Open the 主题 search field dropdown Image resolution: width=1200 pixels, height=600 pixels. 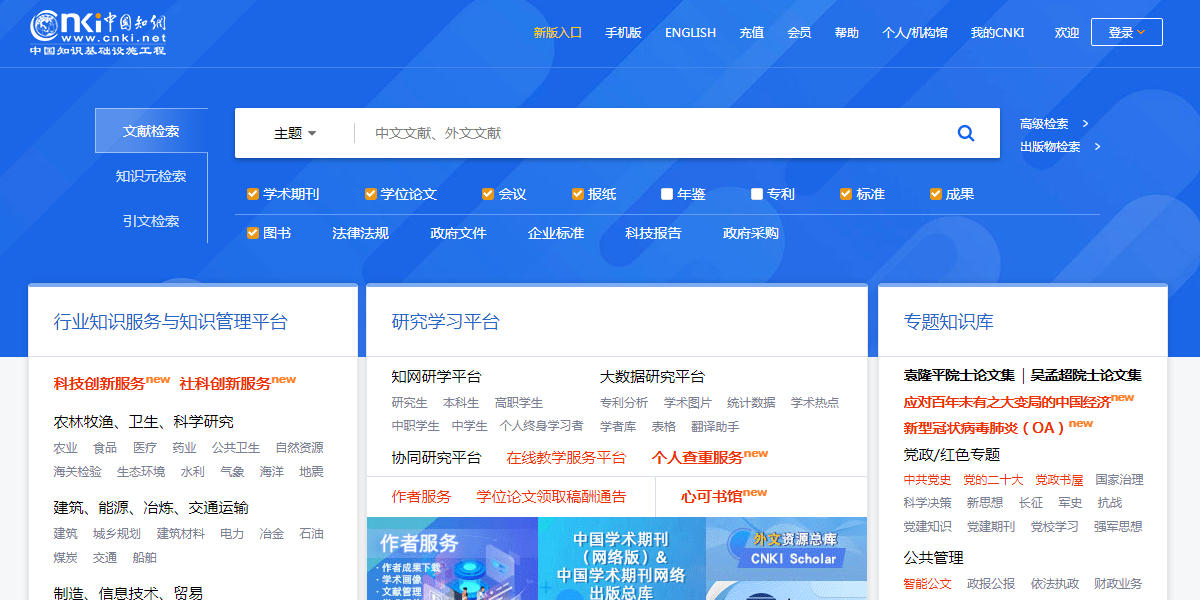[x=295, y=133]
